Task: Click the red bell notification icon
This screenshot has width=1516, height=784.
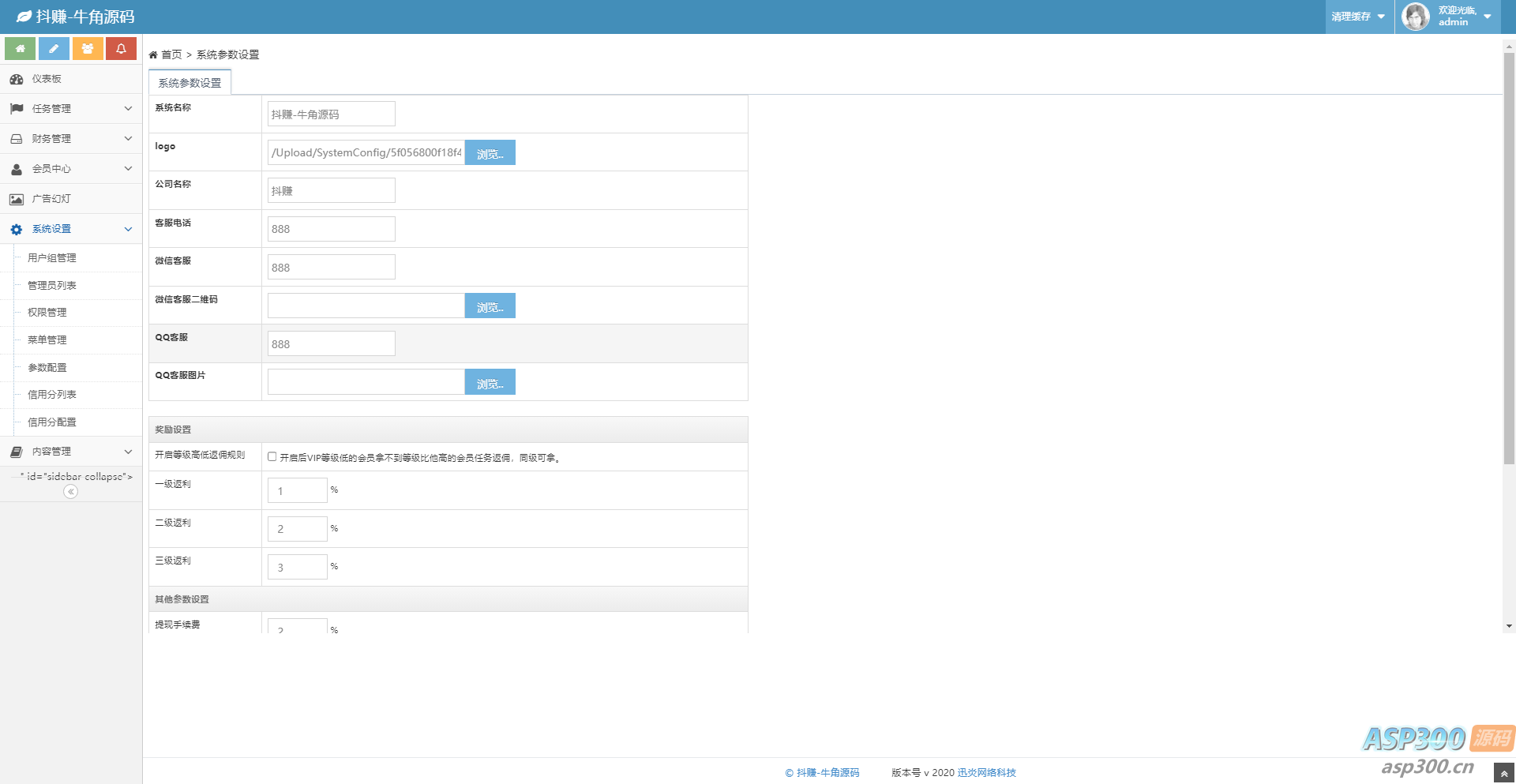Action: click(121, 49)
